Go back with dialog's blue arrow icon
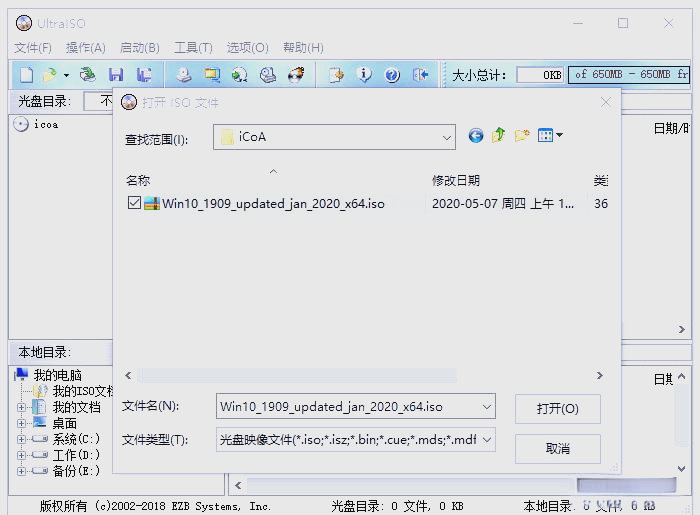This screenshot has height=515, width=700. click(x=476, y=135)
